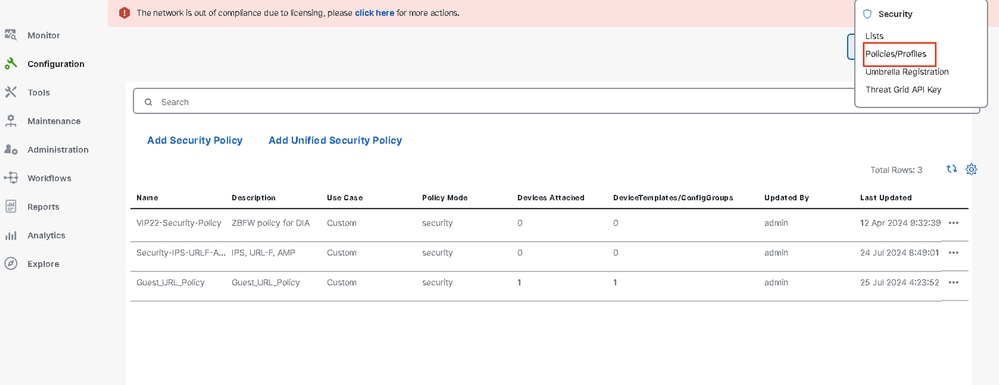This screenshot has width=999, height=385.
Task: Open the Explore compass icon
Action: click(10, 264)
